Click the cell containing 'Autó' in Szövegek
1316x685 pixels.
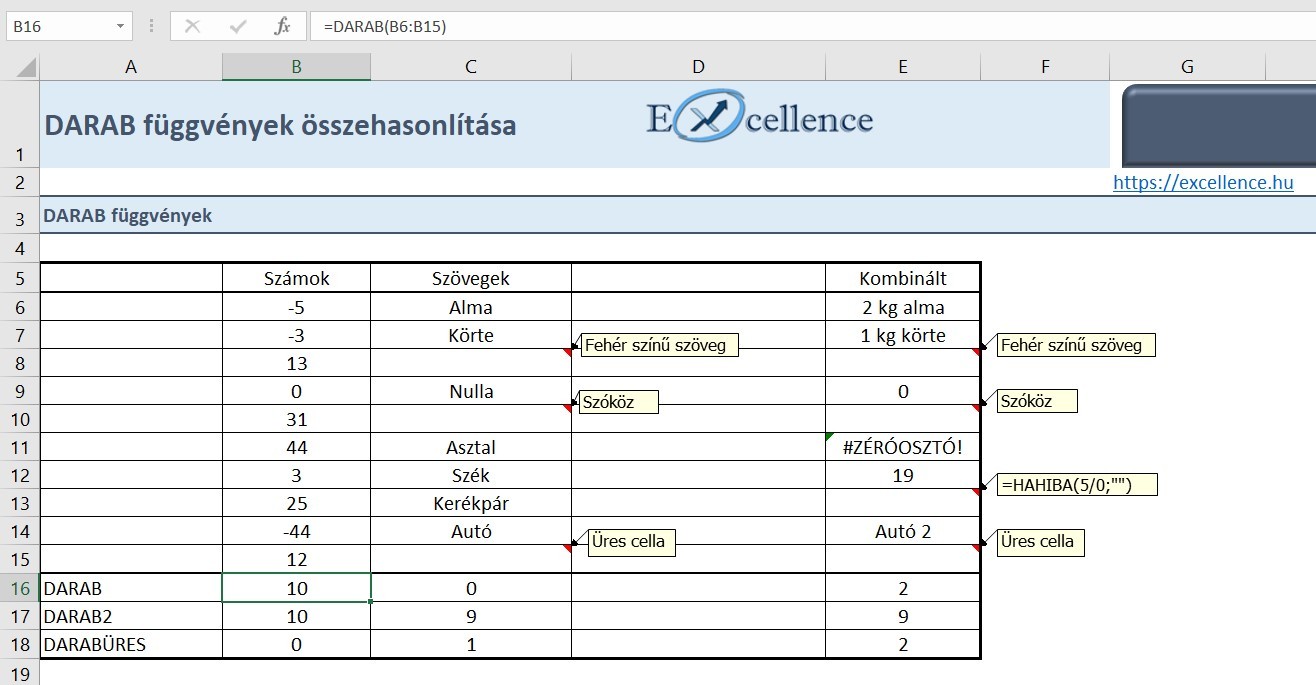[471, 531]
